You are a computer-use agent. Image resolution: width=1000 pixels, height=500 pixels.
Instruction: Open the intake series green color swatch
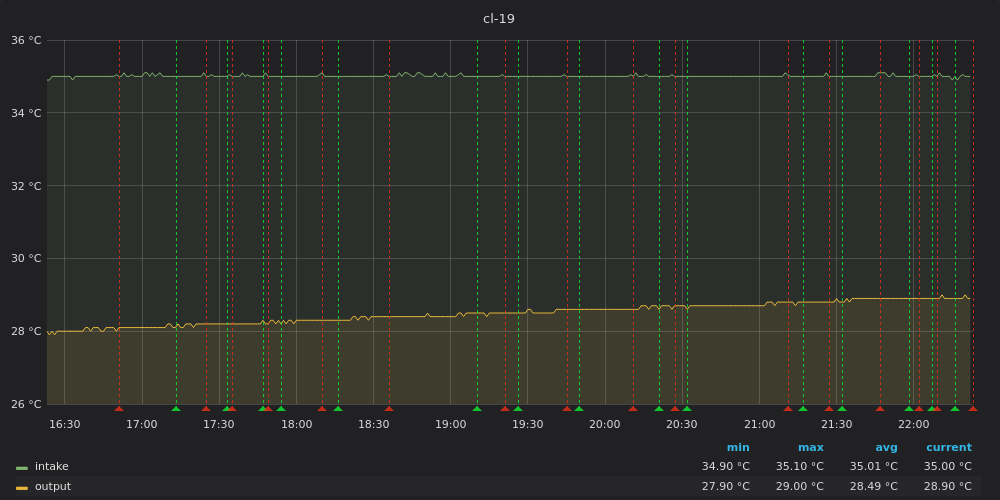click(x=22, y=467)
